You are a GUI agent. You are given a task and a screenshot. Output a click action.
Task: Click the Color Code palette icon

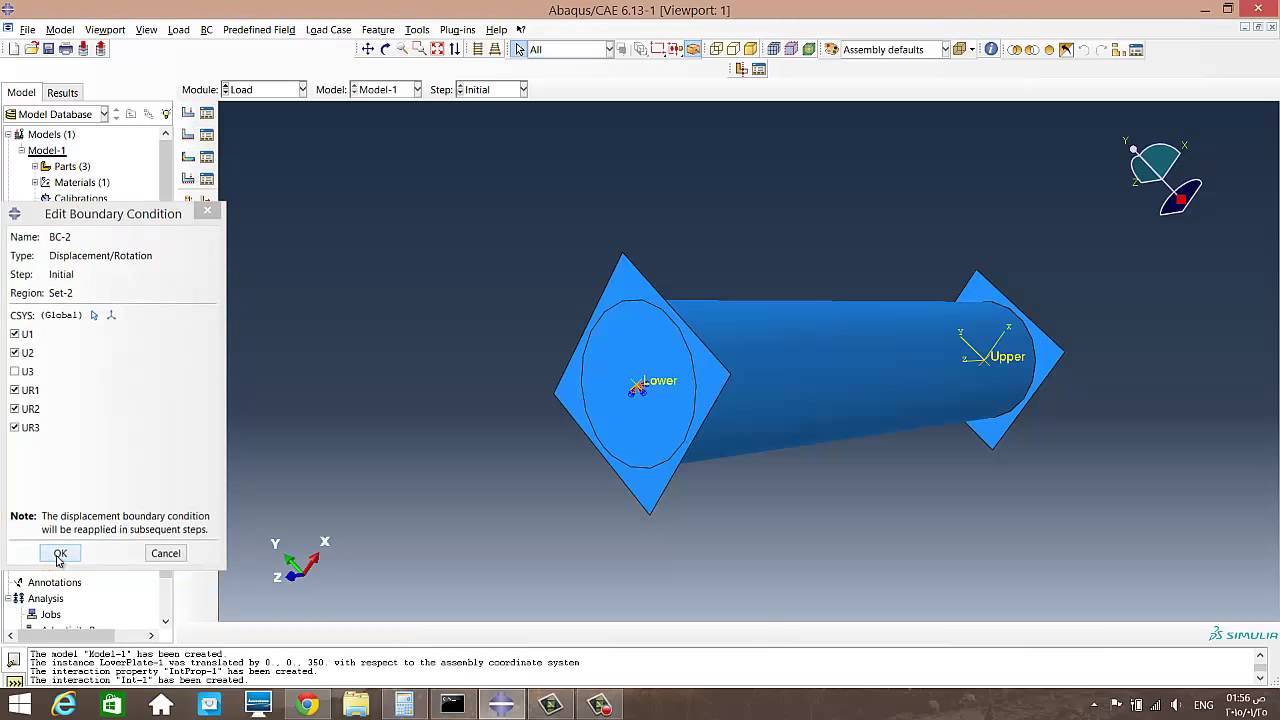(831, 49)
